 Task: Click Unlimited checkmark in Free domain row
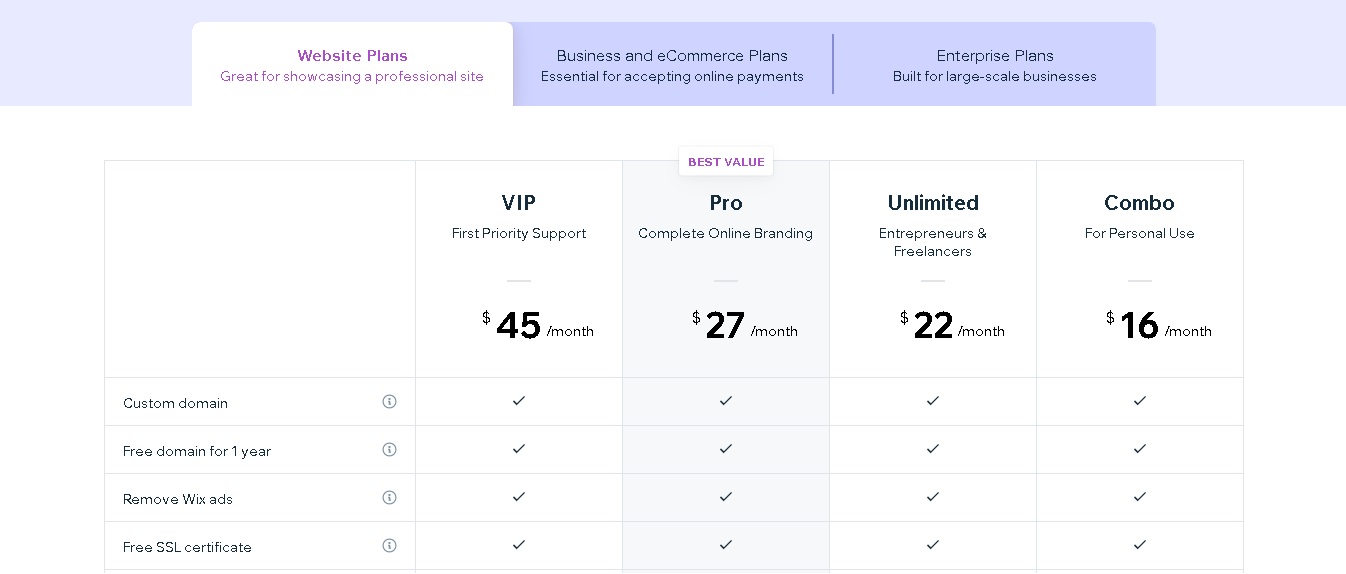point(932,448)
